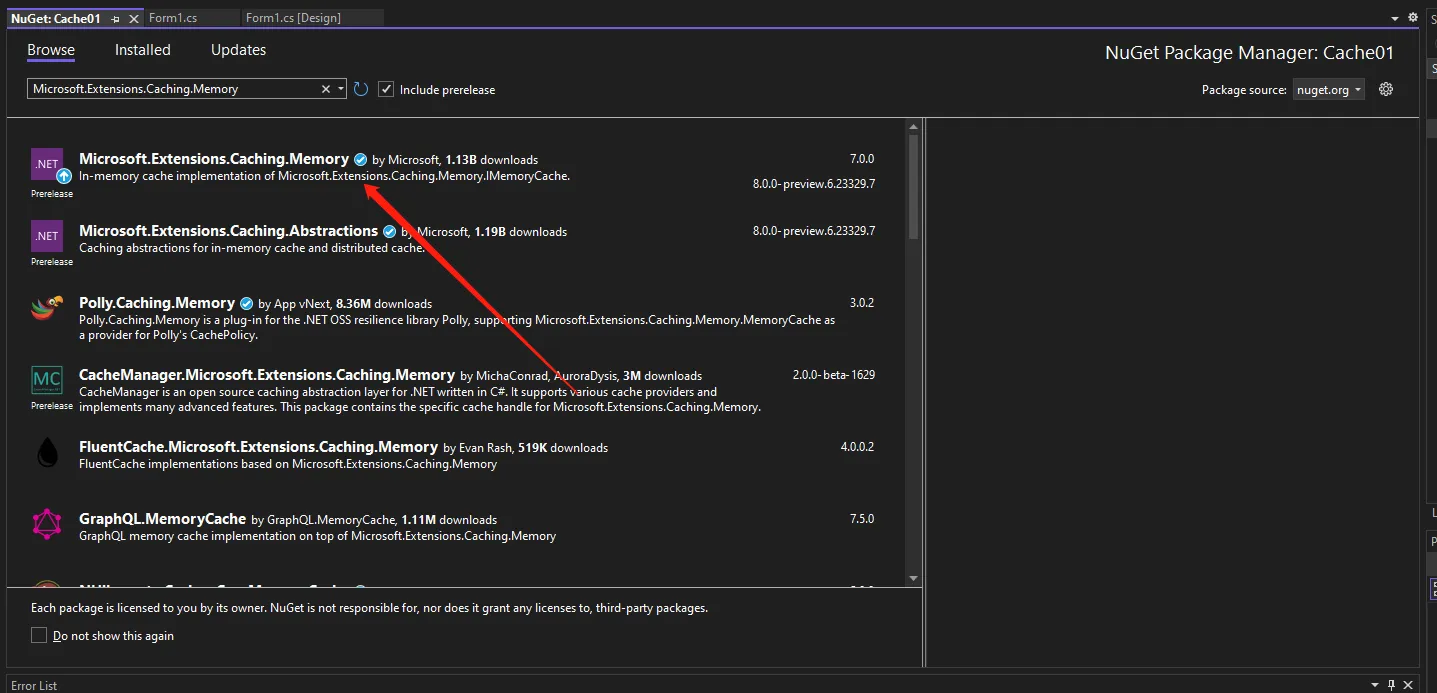Viewport: 1437px width, 693px height.
Task: Activate the NuGet: Cache01 document tab
Action: click(x=56, y=18)
